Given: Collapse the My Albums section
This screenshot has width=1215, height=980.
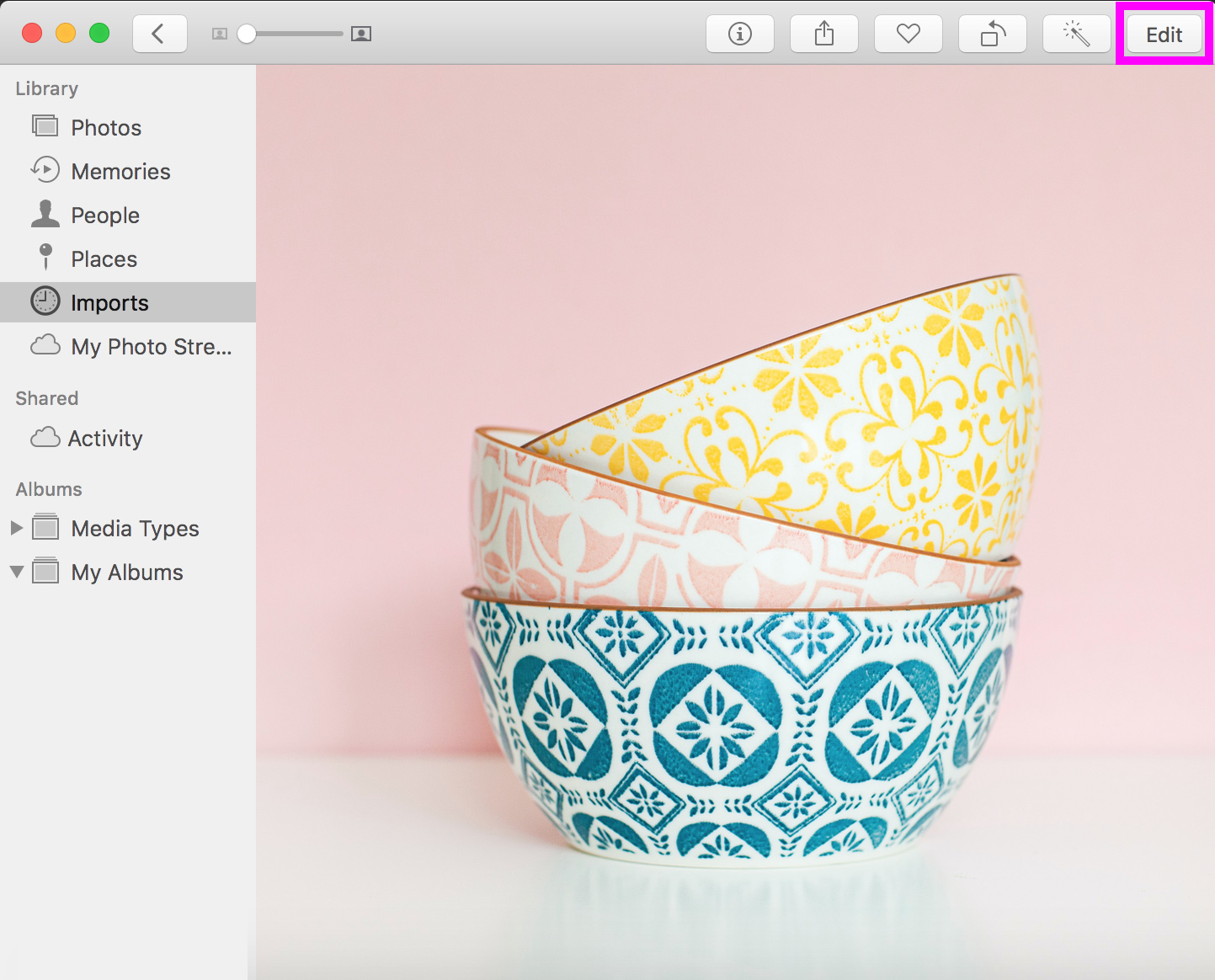Looking at the screenshot, I should [x=17, y=572].
